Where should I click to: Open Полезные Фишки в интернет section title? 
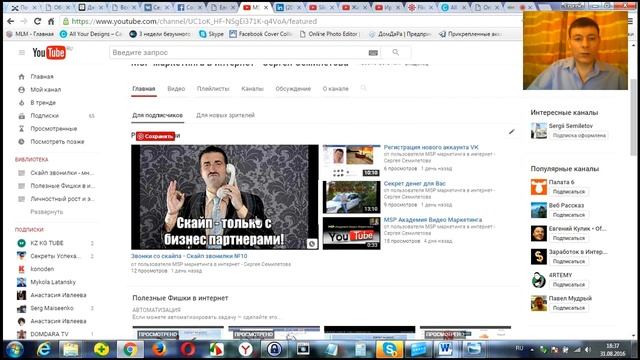[x=180, y=298]
